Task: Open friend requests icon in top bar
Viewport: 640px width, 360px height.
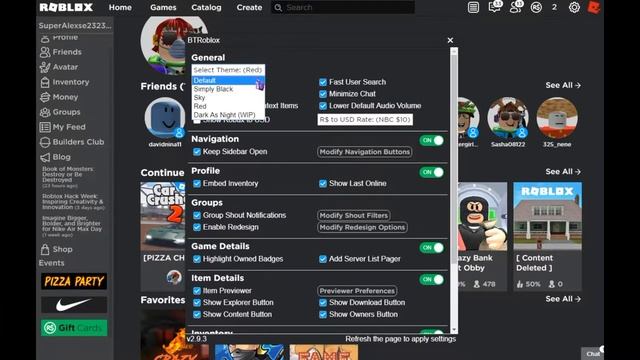Action: click(516, 7)
